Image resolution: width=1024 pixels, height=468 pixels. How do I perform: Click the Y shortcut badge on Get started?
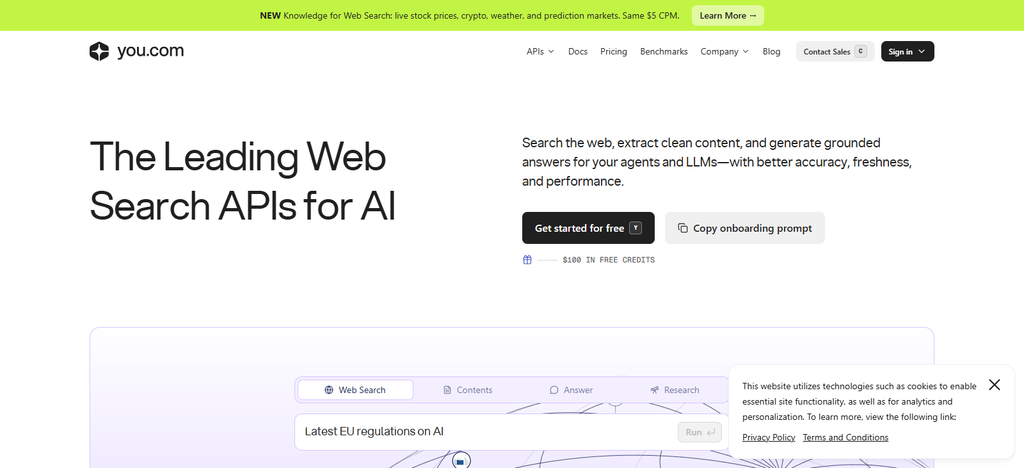click(x=635, y=228)
